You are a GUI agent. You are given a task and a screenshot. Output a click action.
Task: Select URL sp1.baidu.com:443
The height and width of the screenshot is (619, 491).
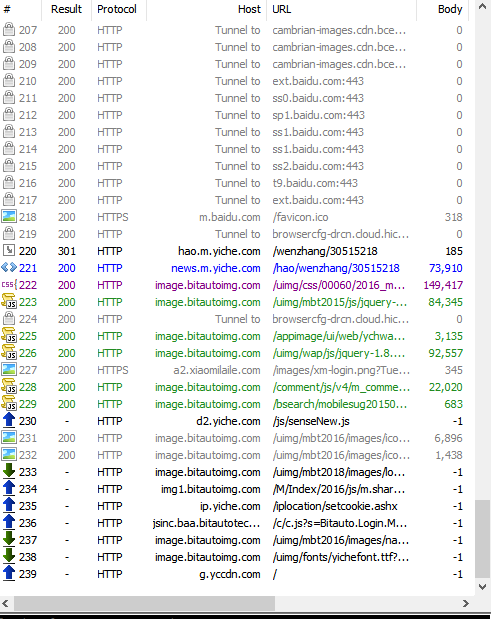coord(318,115)
